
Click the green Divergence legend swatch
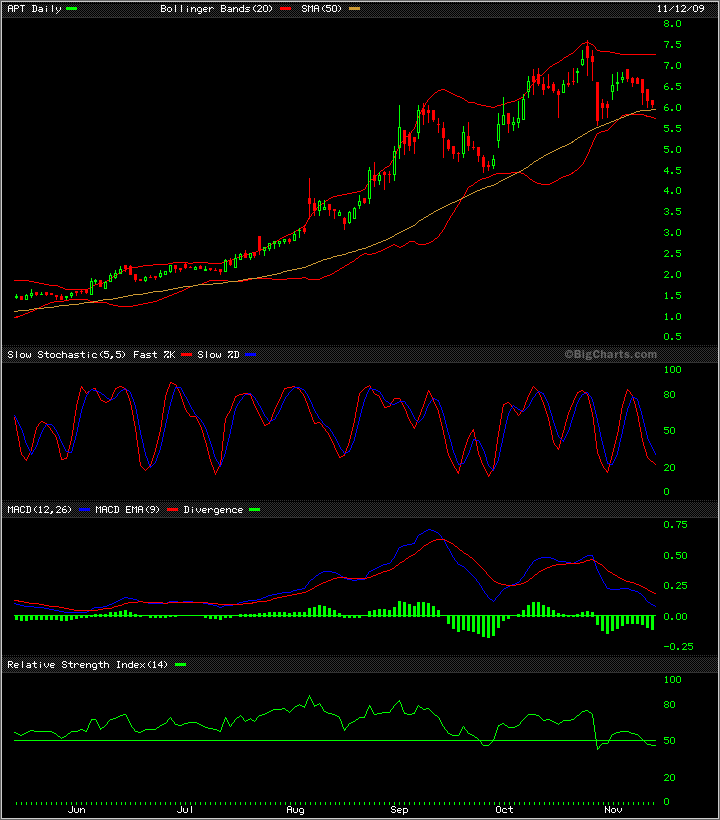[x=255, y=510]
